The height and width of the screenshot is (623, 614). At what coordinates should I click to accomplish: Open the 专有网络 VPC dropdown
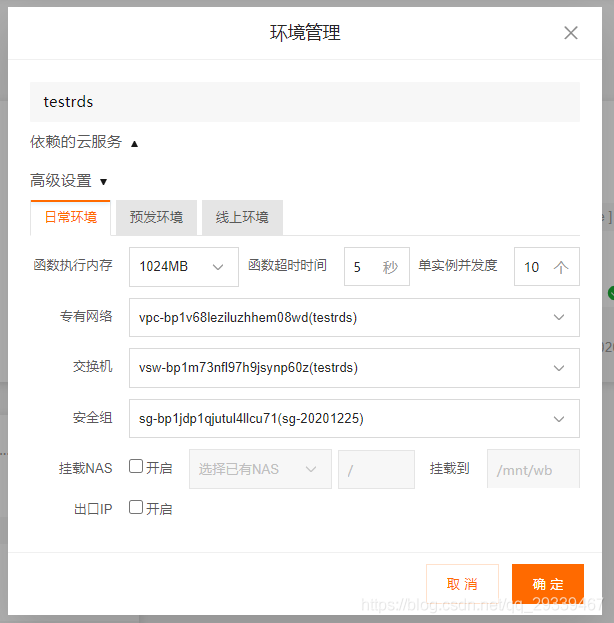click(354, 317)
